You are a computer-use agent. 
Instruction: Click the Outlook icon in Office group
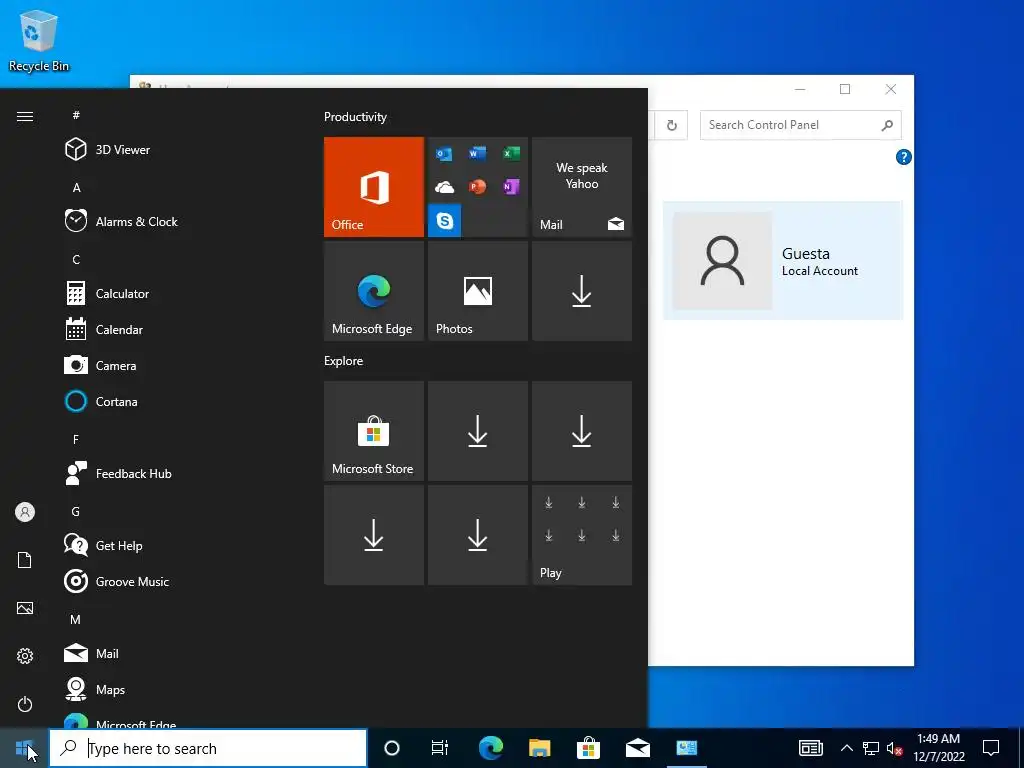tap(444, 153)
